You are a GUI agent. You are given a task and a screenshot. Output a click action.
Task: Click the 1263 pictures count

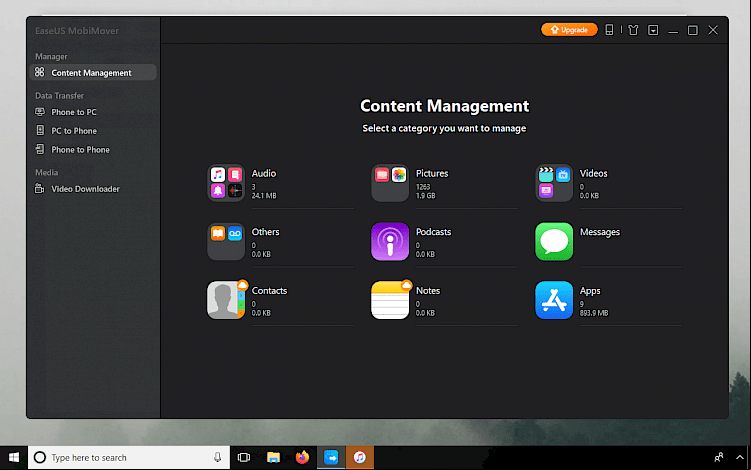tap(423, 187)
